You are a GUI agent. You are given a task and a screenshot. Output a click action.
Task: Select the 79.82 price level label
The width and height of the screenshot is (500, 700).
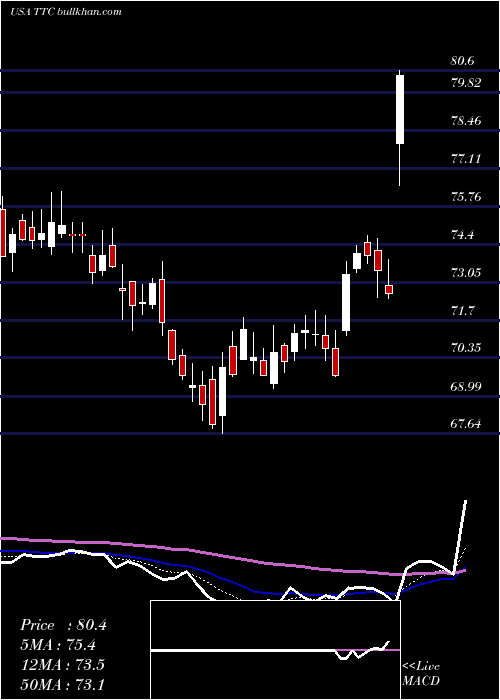pyautogui.click(x=466, y=83)
